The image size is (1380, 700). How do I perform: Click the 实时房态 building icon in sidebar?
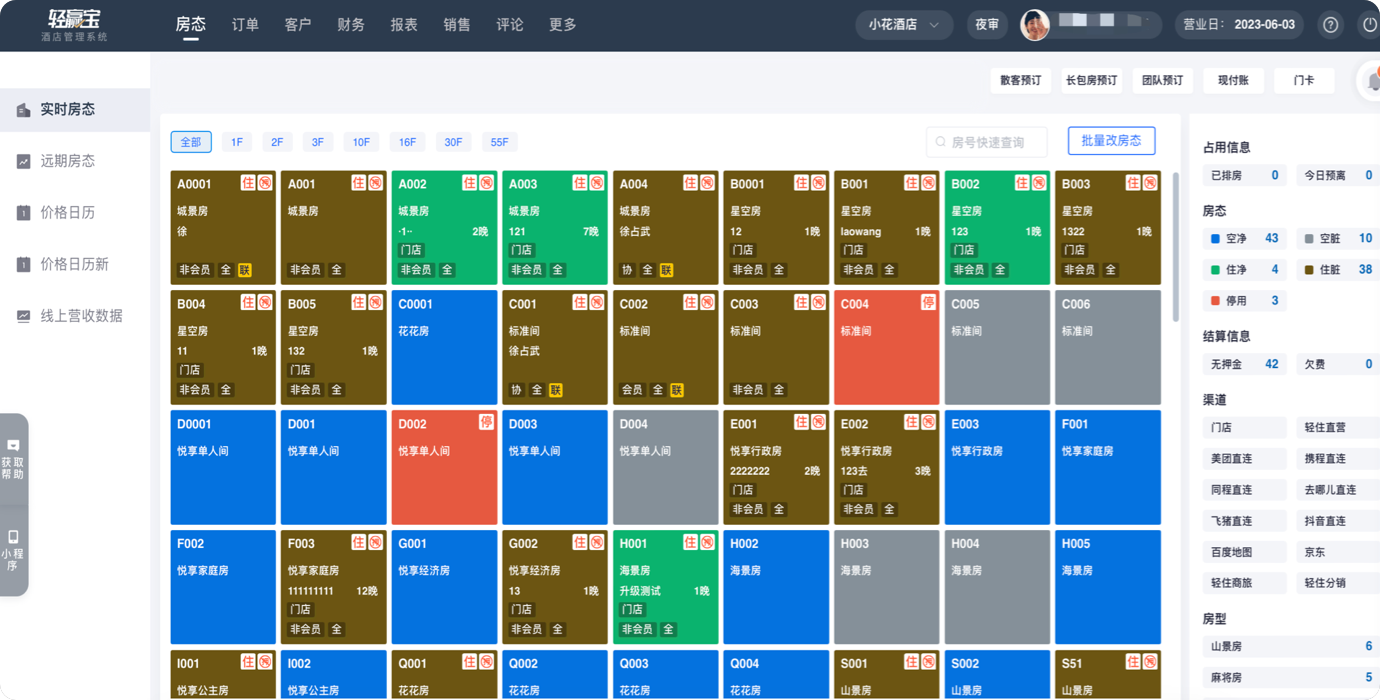click(x=23, y=110)
